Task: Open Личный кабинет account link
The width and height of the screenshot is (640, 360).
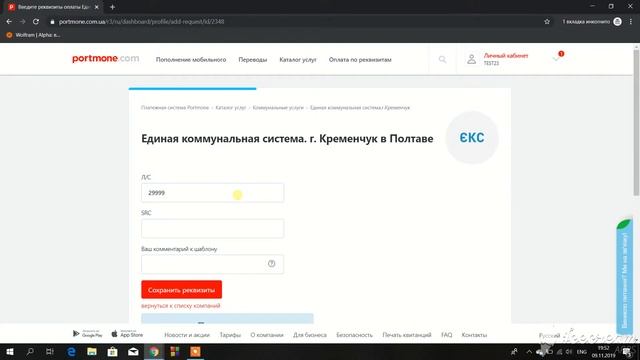Action: tap(506, 56)
